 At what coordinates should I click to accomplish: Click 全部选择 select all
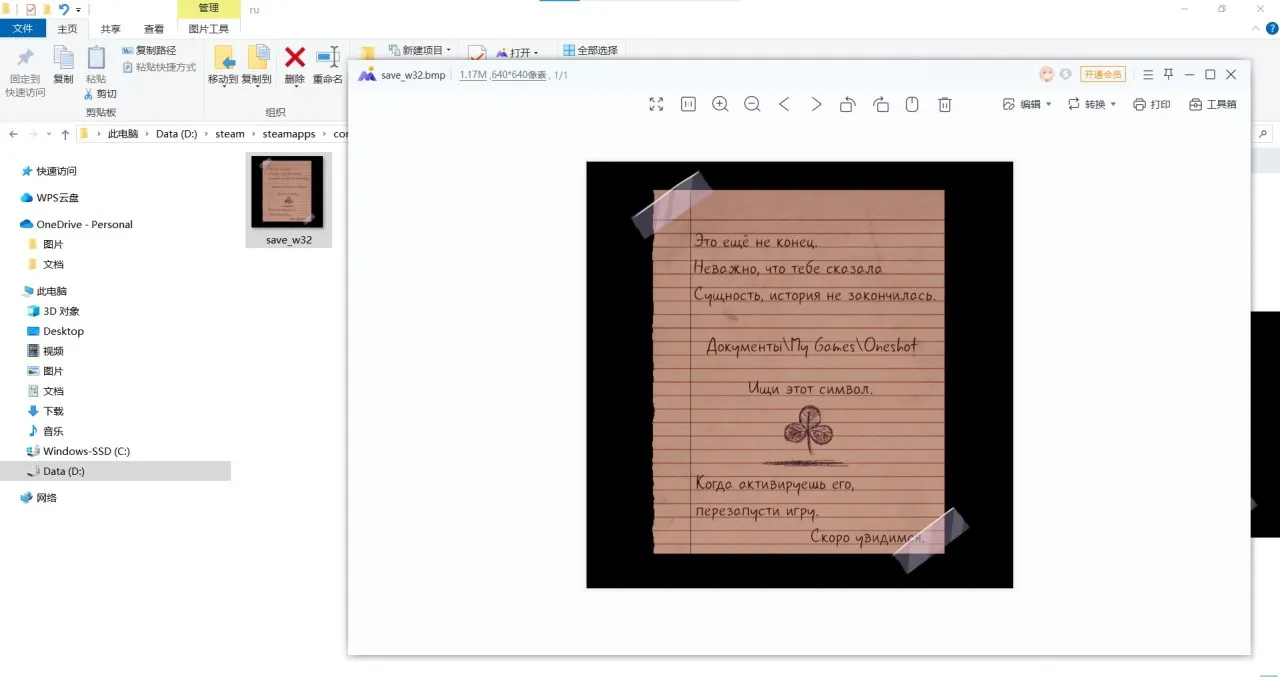pos(590,50)
